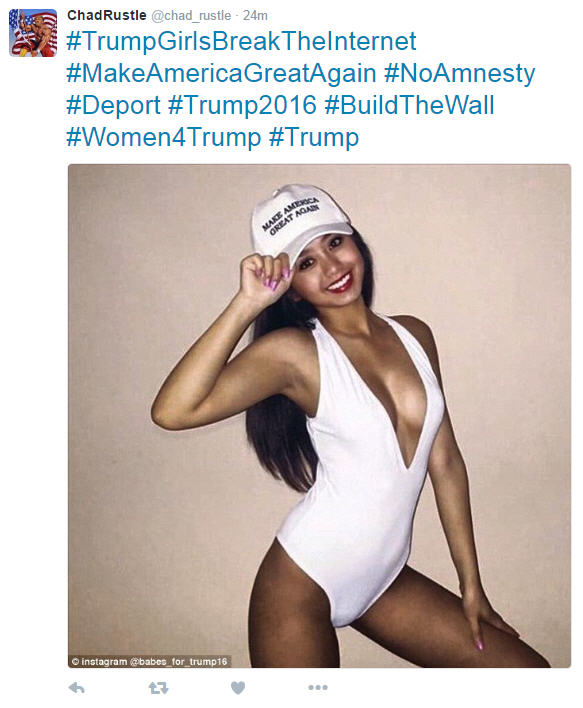This screenshot has height=708, width=583.
Task: Follow the #MakeAmericaGreatAgain hashtag link
Action: click(221, 74)
